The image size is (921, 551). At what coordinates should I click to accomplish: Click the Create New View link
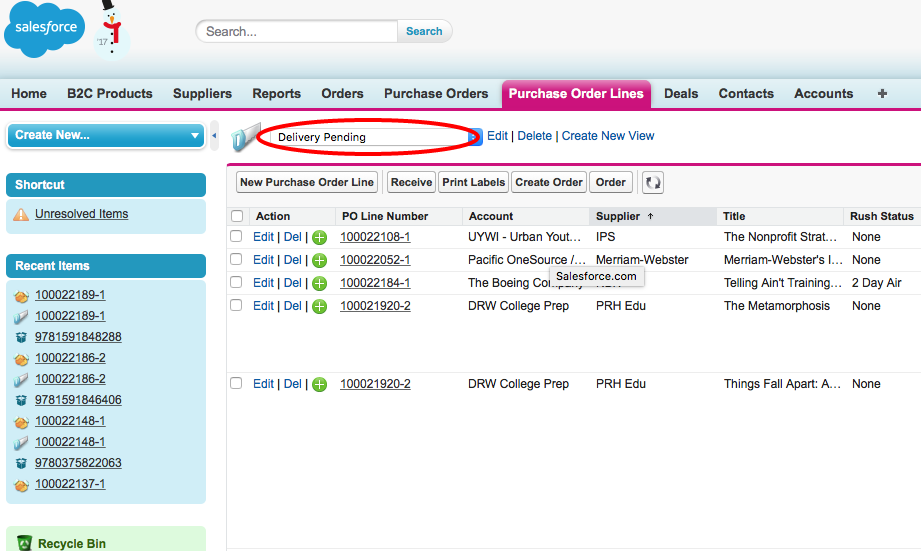pyautogui.click(x=608, y=136)
